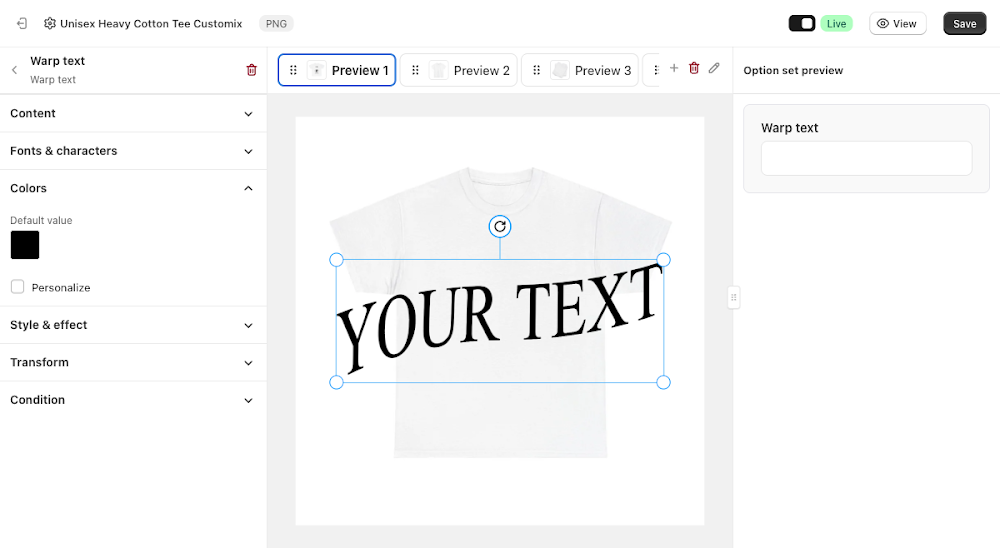The image size is (1000, 548).
Task: Delete the preview using red trash icon
Action: click(694, 68)
